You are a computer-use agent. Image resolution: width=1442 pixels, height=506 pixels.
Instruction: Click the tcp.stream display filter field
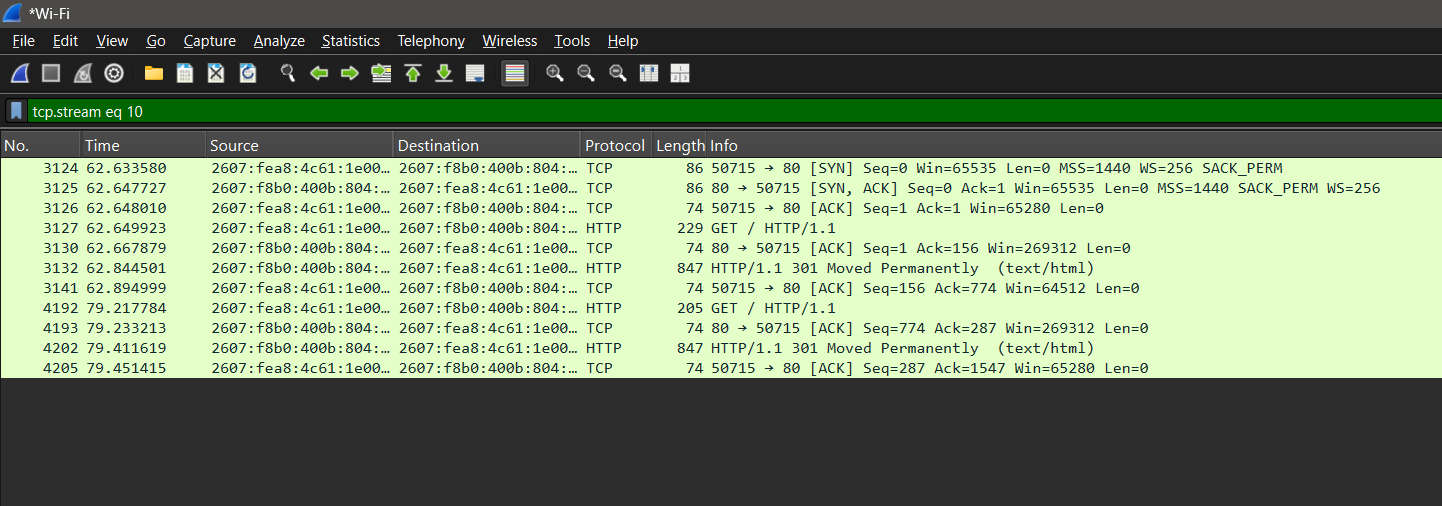click(700, 111)
